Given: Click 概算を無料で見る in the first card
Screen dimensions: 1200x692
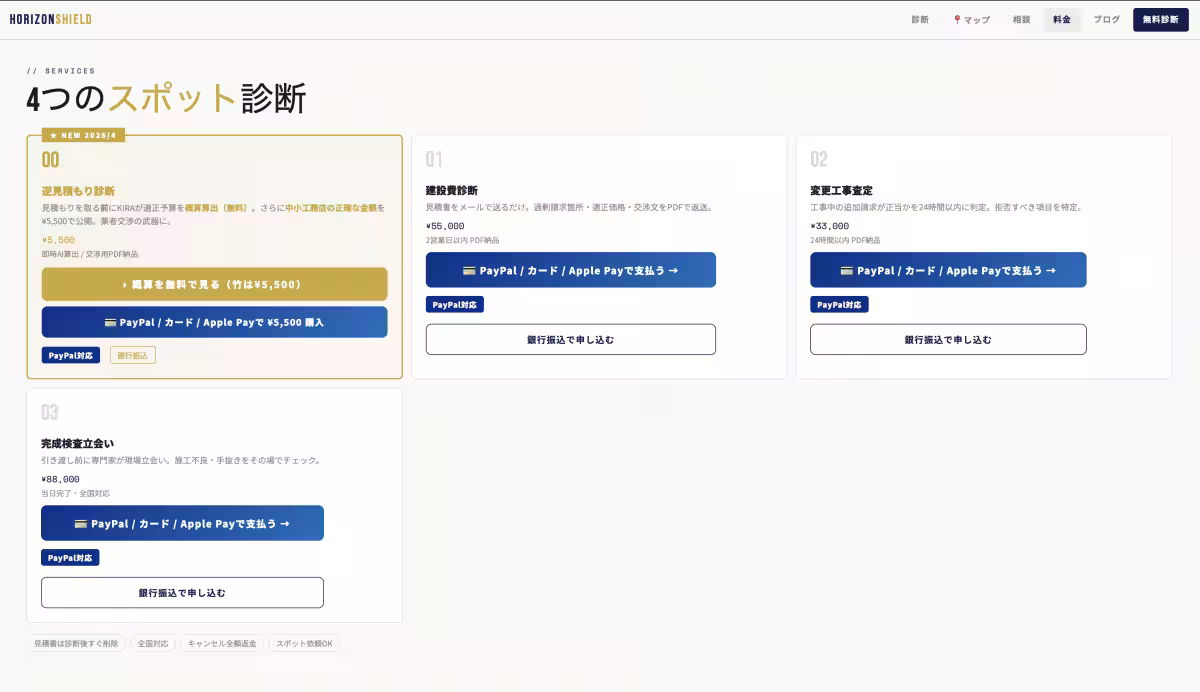Looking at the screenshot, I should pyautogui.click(x=214, y=284).
